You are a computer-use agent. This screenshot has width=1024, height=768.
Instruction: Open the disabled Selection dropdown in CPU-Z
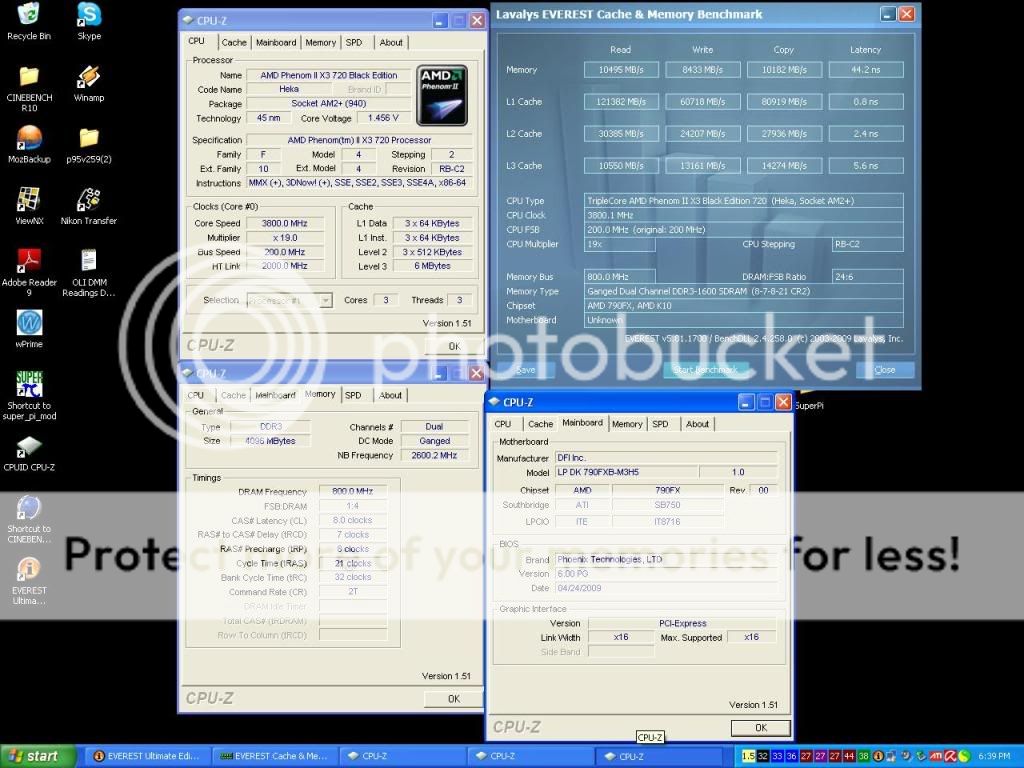289,300
